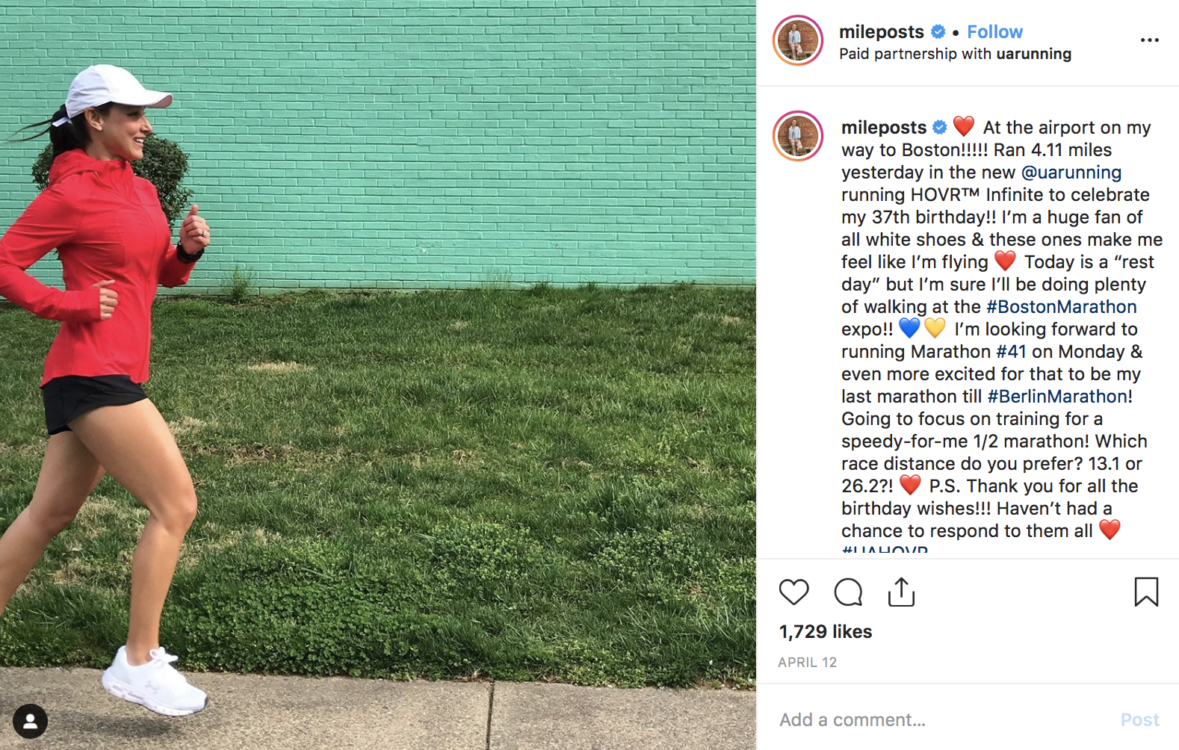Screen dimensions: 1179x750
Task: Open the mileposts username in the caption
Action: 883,127
